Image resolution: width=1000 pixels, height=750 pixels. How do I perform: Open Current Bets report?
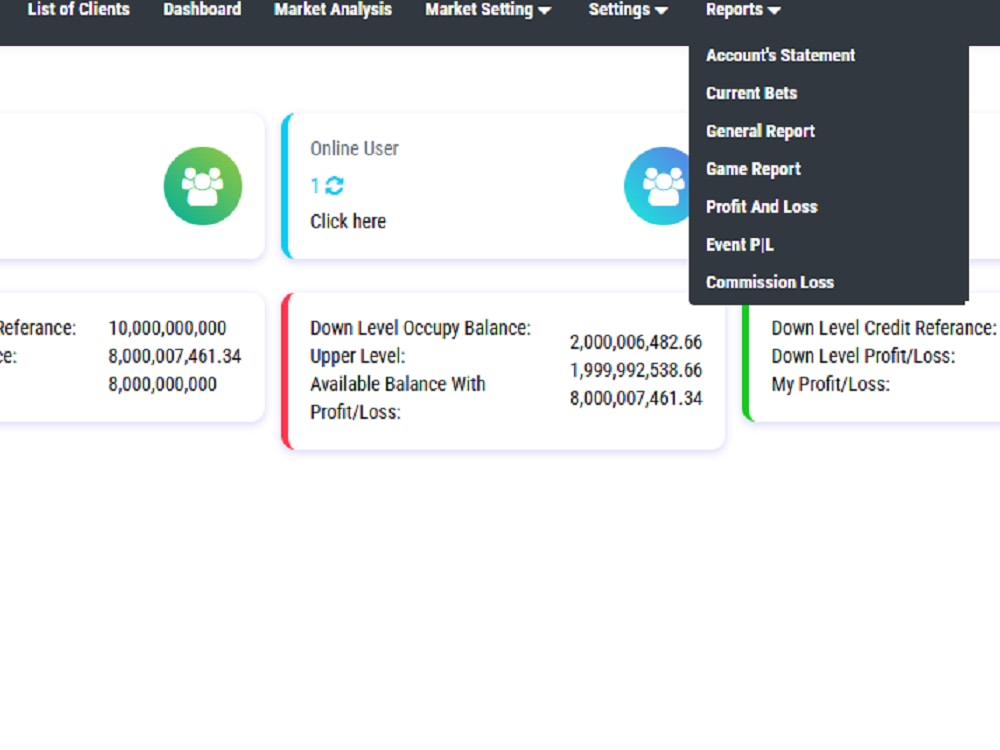coord(751,93)
